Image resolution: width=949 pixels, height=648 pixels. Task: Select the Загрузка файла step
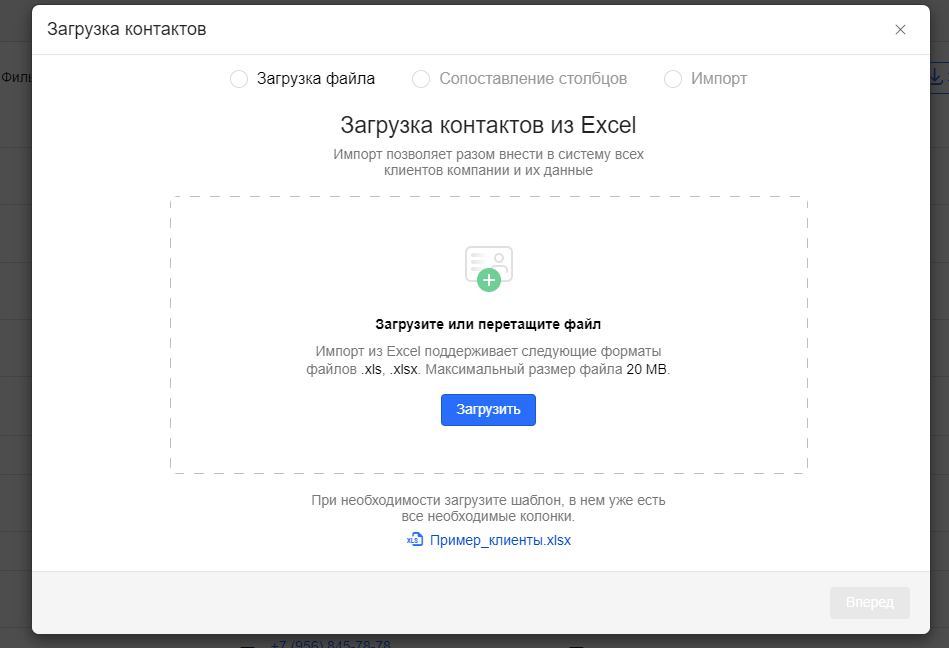coord(303,79)
